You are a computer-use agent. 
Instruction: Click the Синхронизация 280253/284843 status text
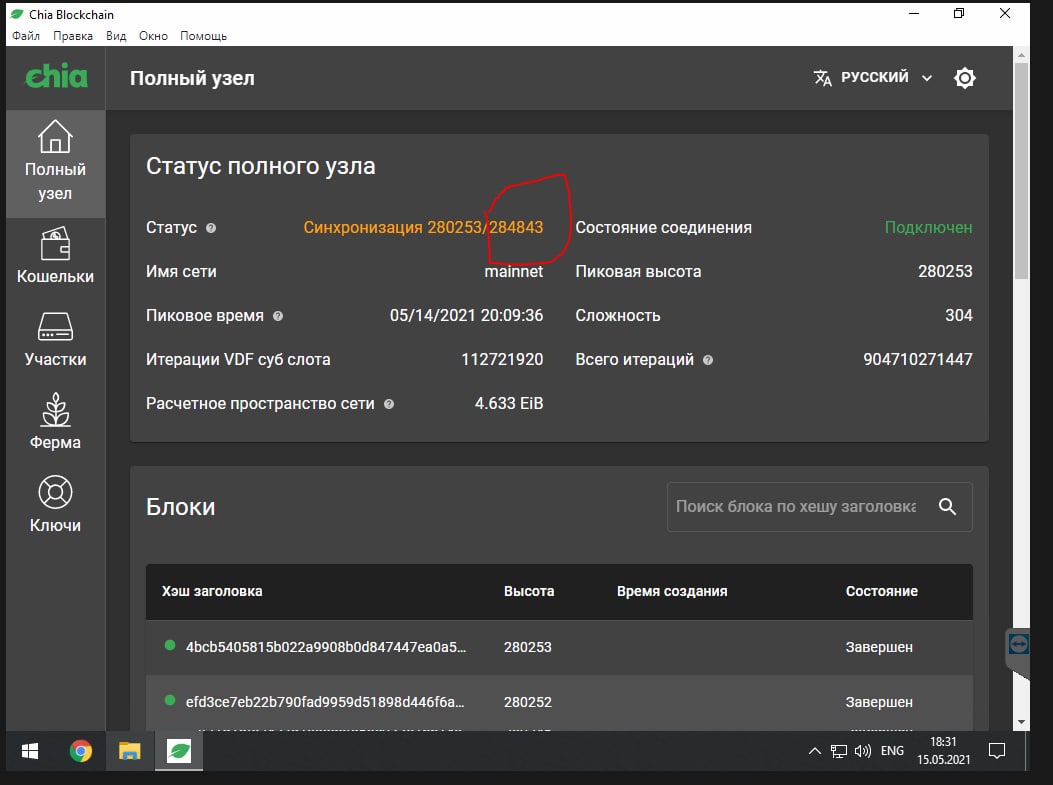tap(423, 228)
